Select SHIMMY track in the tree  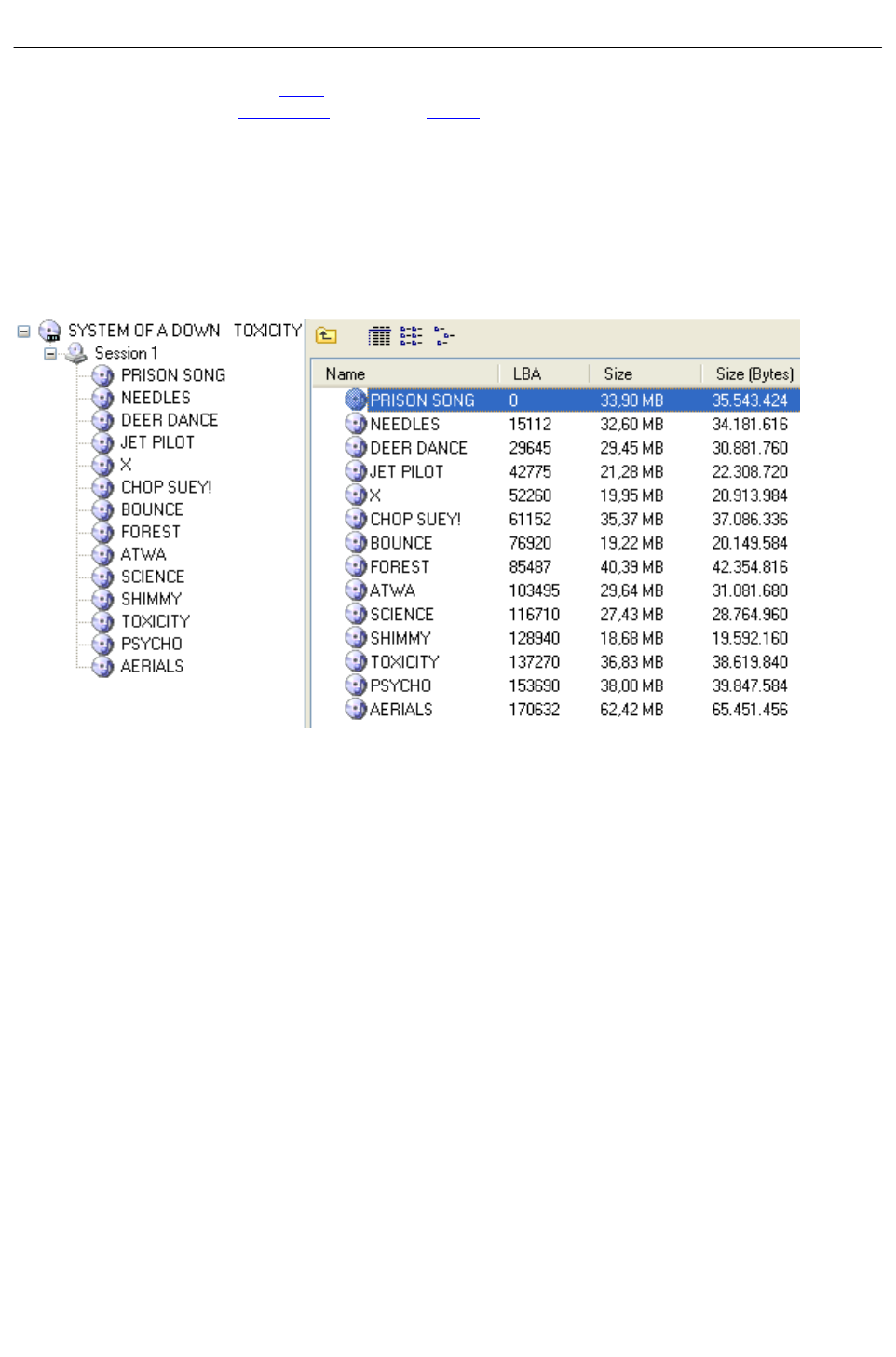point(151,599)
